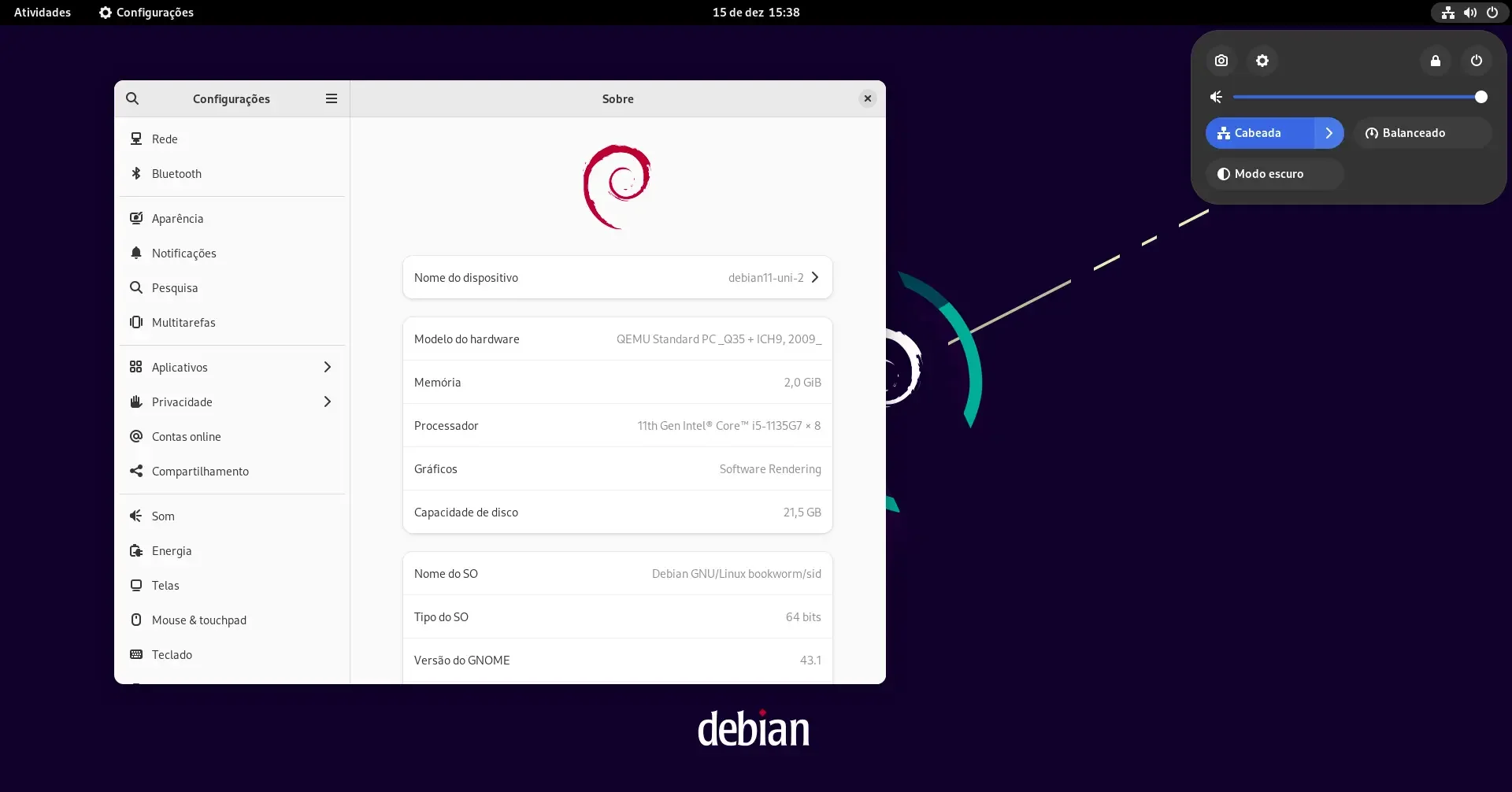Click the Rede network icon in sidebar
1512x792 pixels.
(136, 139)
